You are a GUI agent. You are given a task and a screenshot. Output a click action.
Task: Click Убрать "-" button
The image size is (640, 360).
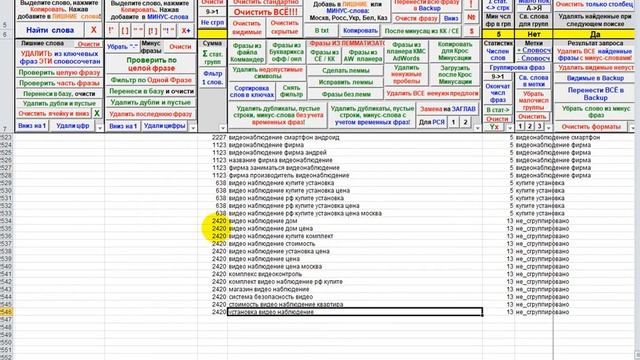coord(122,47)
